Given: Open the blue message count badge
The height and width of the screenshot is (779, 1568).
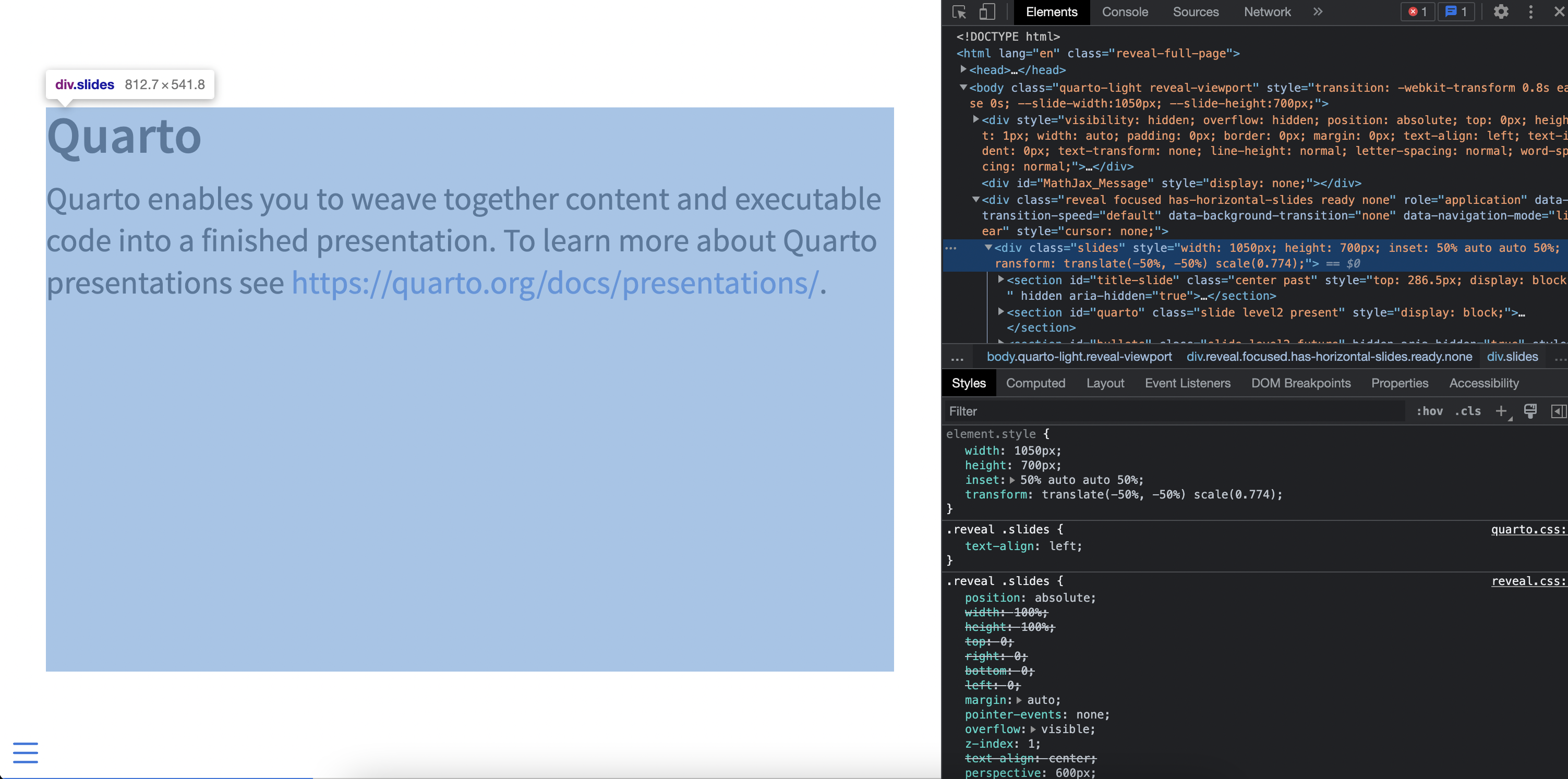Looking at the screenshot, I should [1456, 11].
